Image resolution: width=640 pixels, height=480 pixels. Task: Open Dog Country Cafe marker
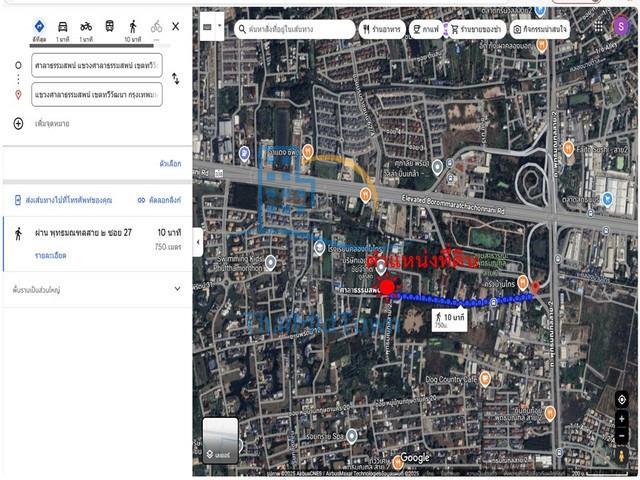485,379
